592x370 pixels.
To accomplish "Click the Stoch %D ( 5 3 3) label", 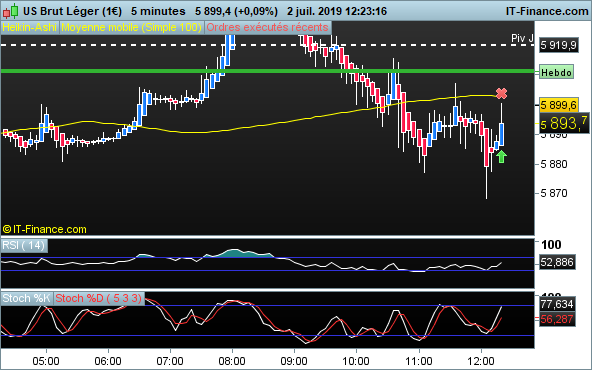I will [x=99, y=298].
